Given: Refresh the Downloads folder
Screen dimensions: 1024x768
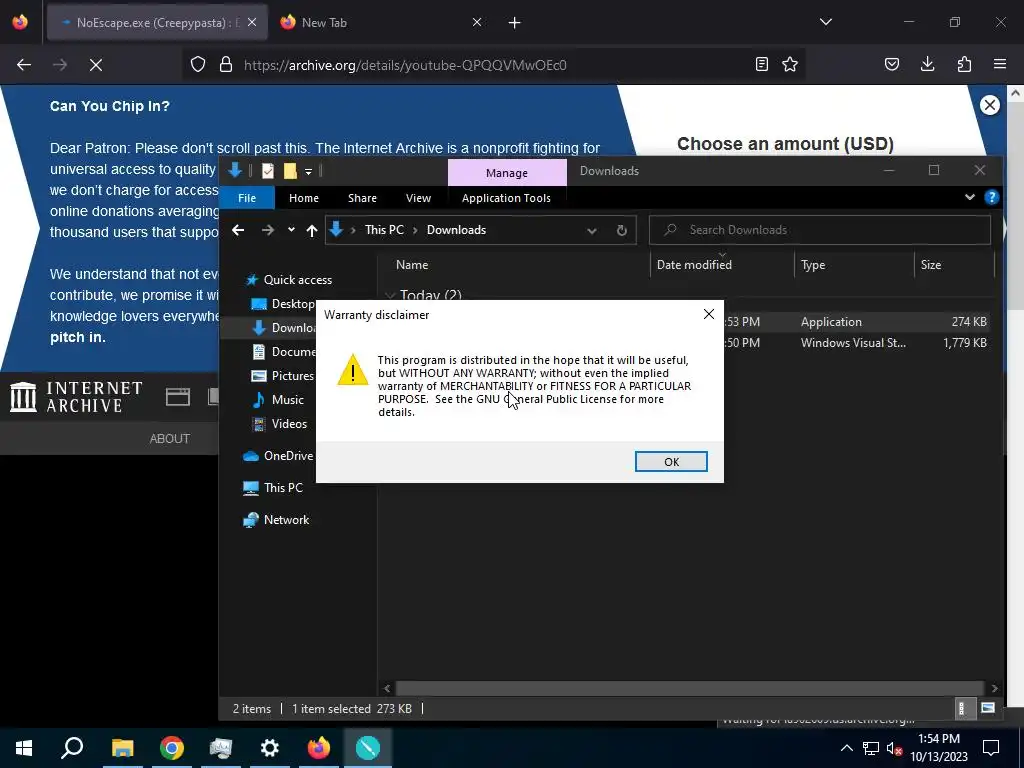Looking at the screenshot, I should (x=622, y=231).
